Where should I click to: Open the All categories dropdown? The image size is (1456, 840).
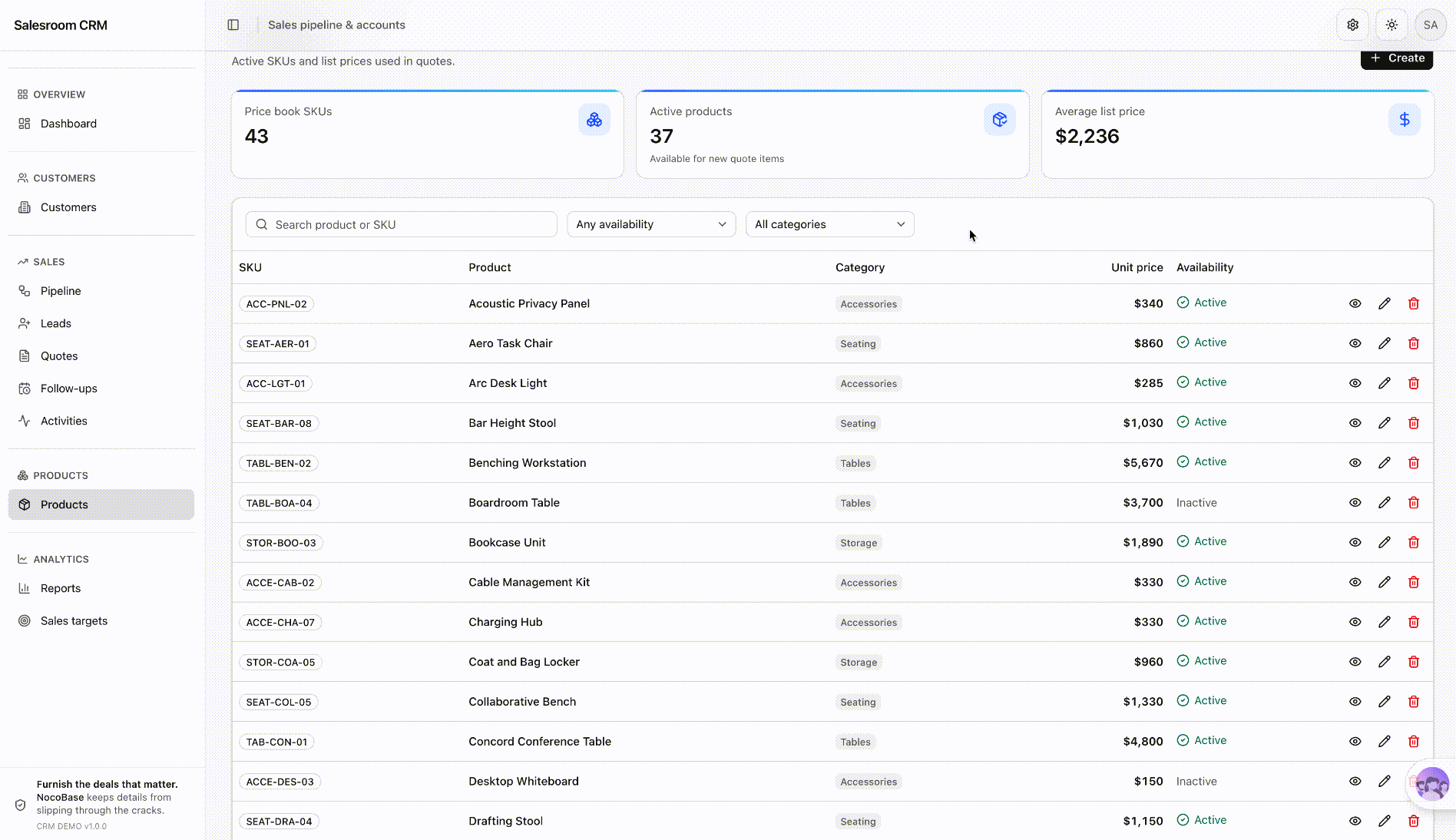click(830, 224)
